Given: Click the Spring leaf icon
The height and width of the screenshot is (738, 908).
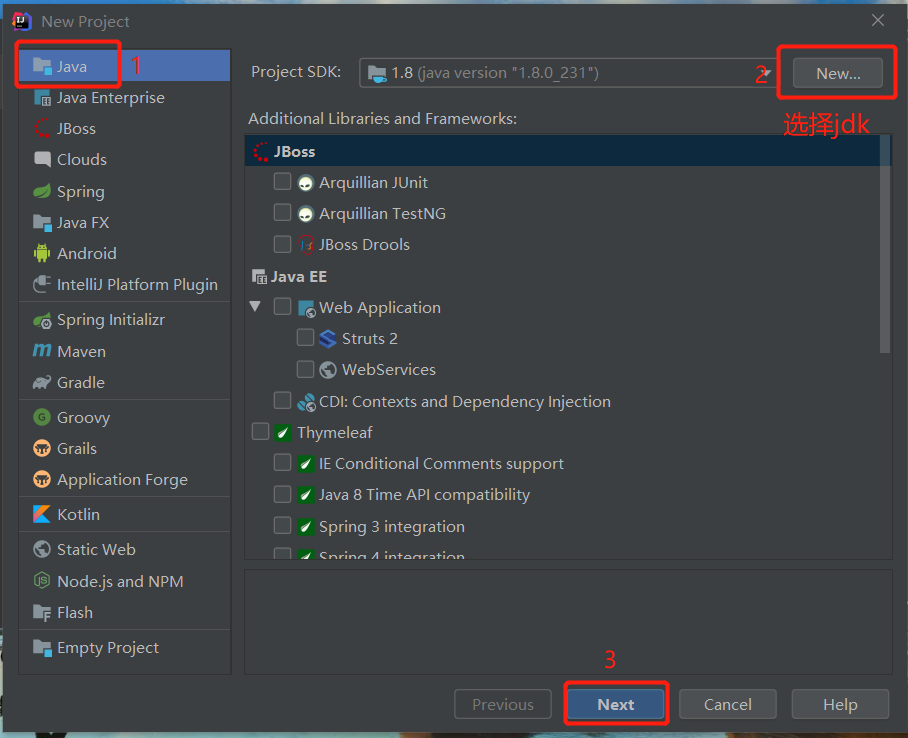Looking at the screenshot, I should pos(42,191).
